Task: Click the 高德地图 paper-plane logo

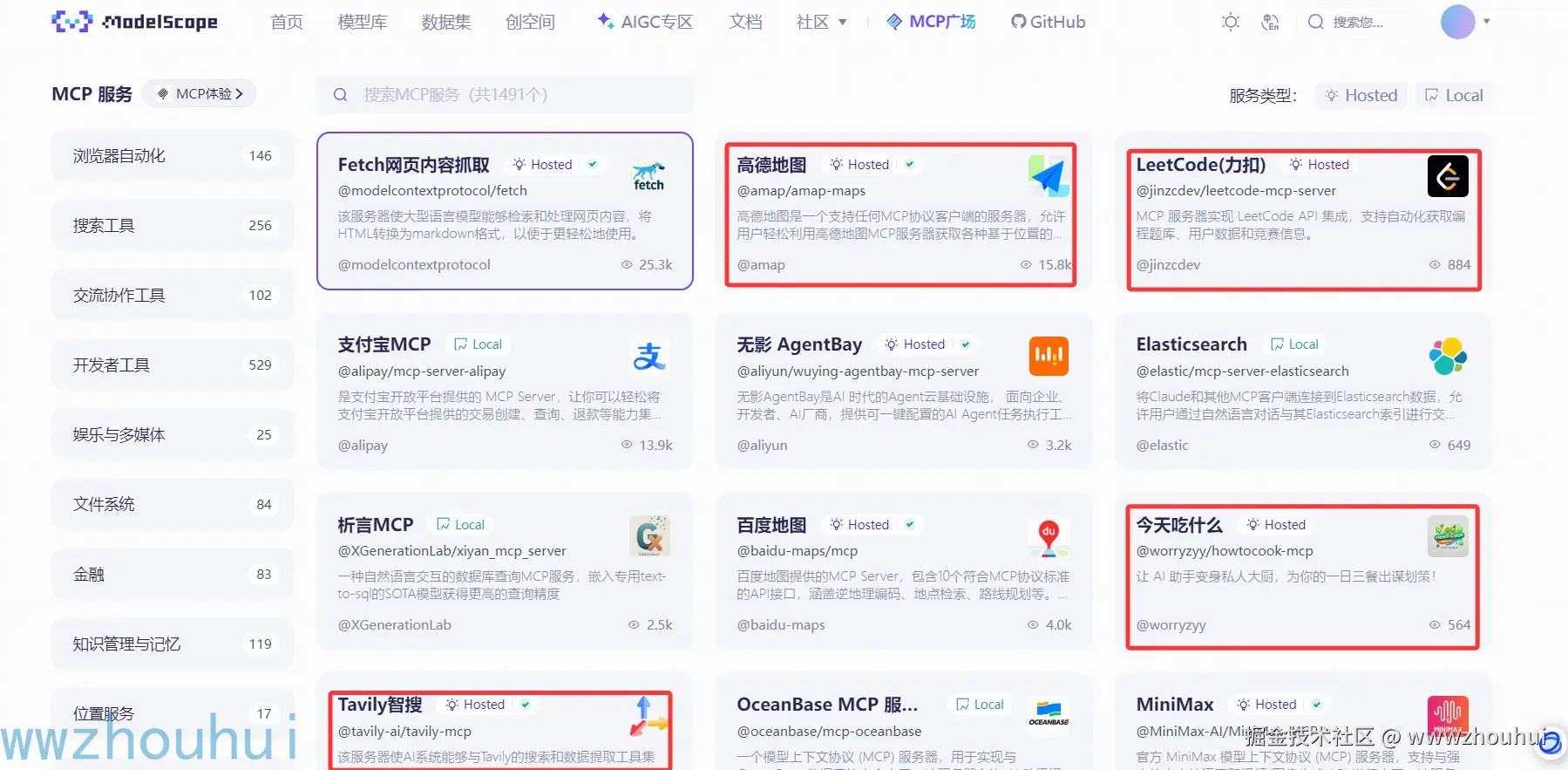Action: [1048, 176]
